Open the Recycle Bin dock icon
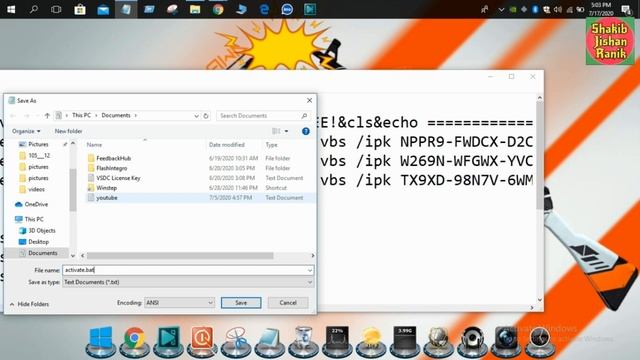 (303, 341)
